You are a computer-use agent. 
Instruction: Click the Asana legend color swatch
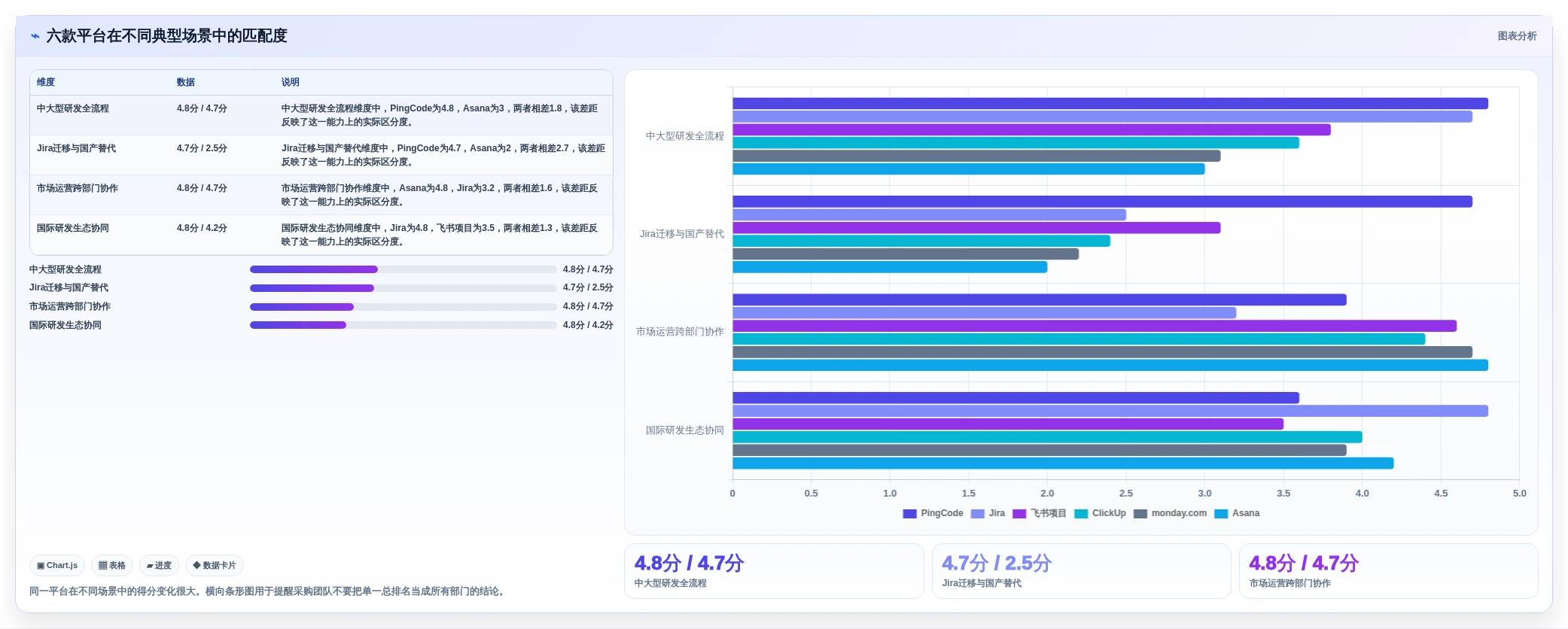click(x=1221, y=514)
